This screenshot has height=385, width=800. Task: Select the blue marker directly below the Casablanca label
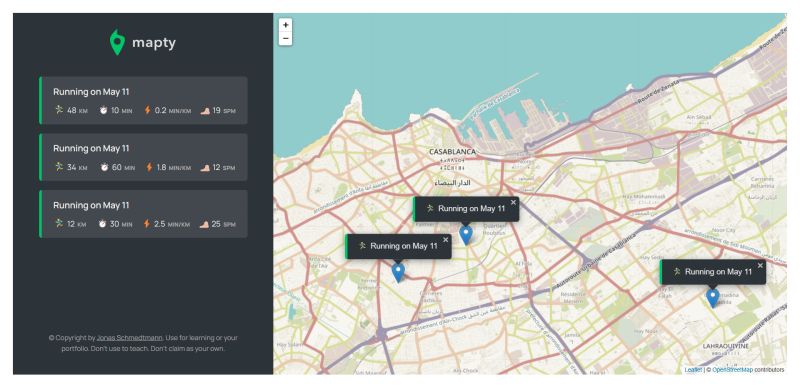point(466,235)
